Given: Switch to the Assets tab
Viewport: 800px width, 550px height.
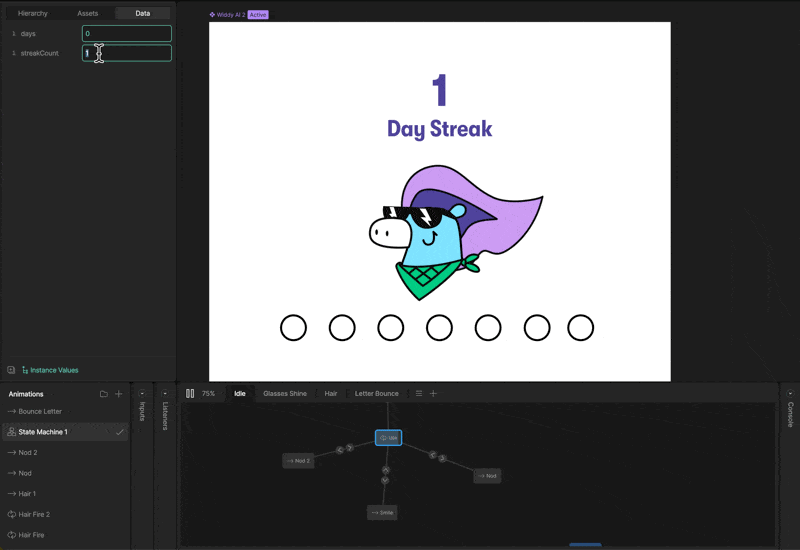Looking at the screenshot, I should pyautogui.click(x=87, y=13).
